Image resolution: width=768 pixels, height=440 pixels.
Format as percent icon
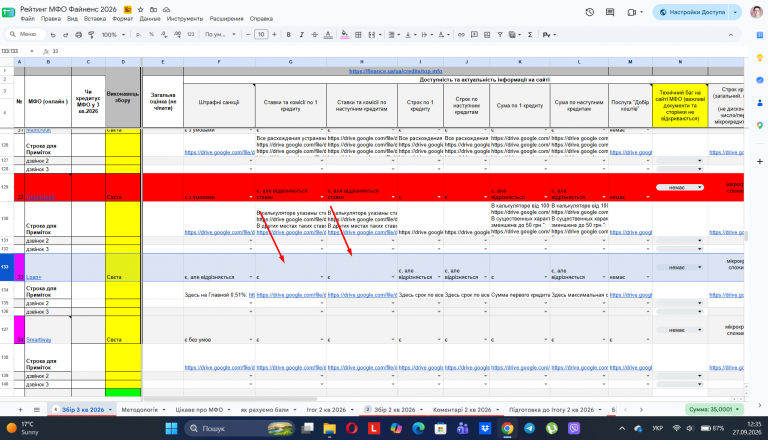[x=151, y=35]
